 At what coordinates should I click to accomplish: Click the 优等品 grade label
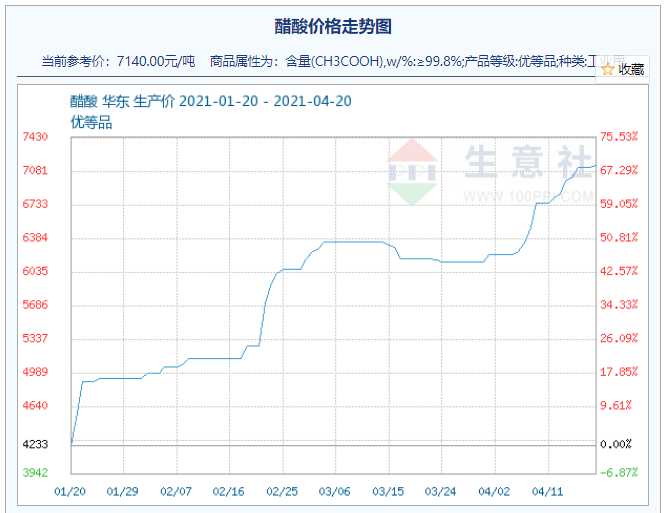(x=91, y=123)
